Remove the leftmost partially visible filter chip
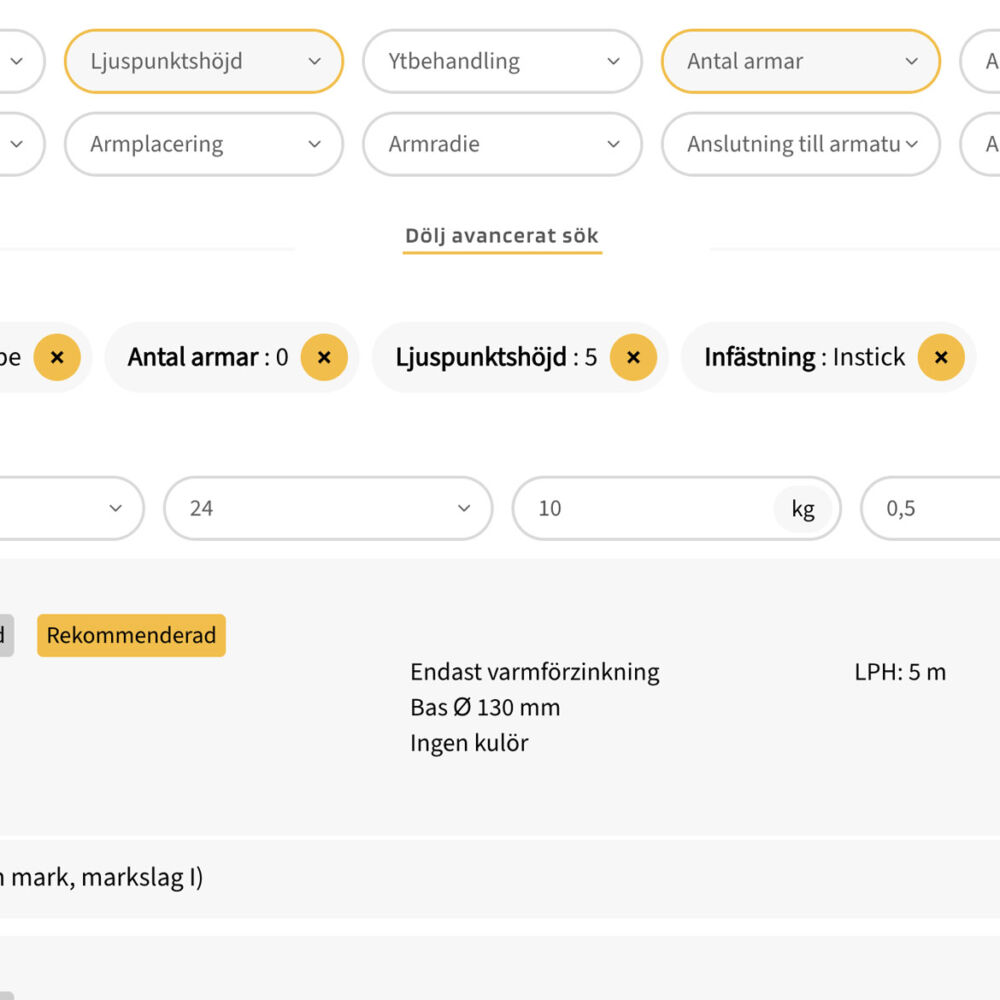Viewport: 1000px width, 1000px height. click(57, 357)
